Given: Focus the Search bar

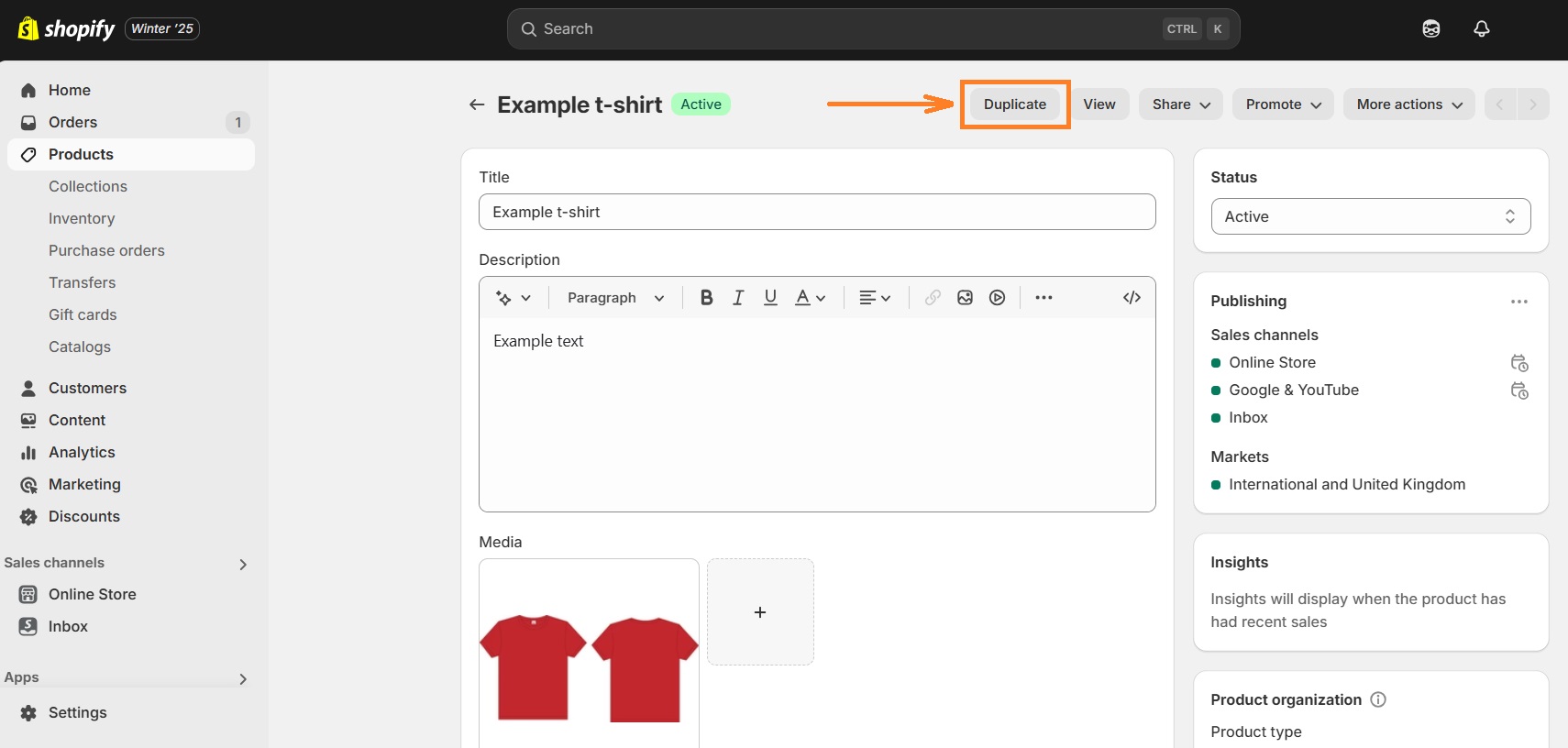Looking at the screenshot, I should [873, 28].
